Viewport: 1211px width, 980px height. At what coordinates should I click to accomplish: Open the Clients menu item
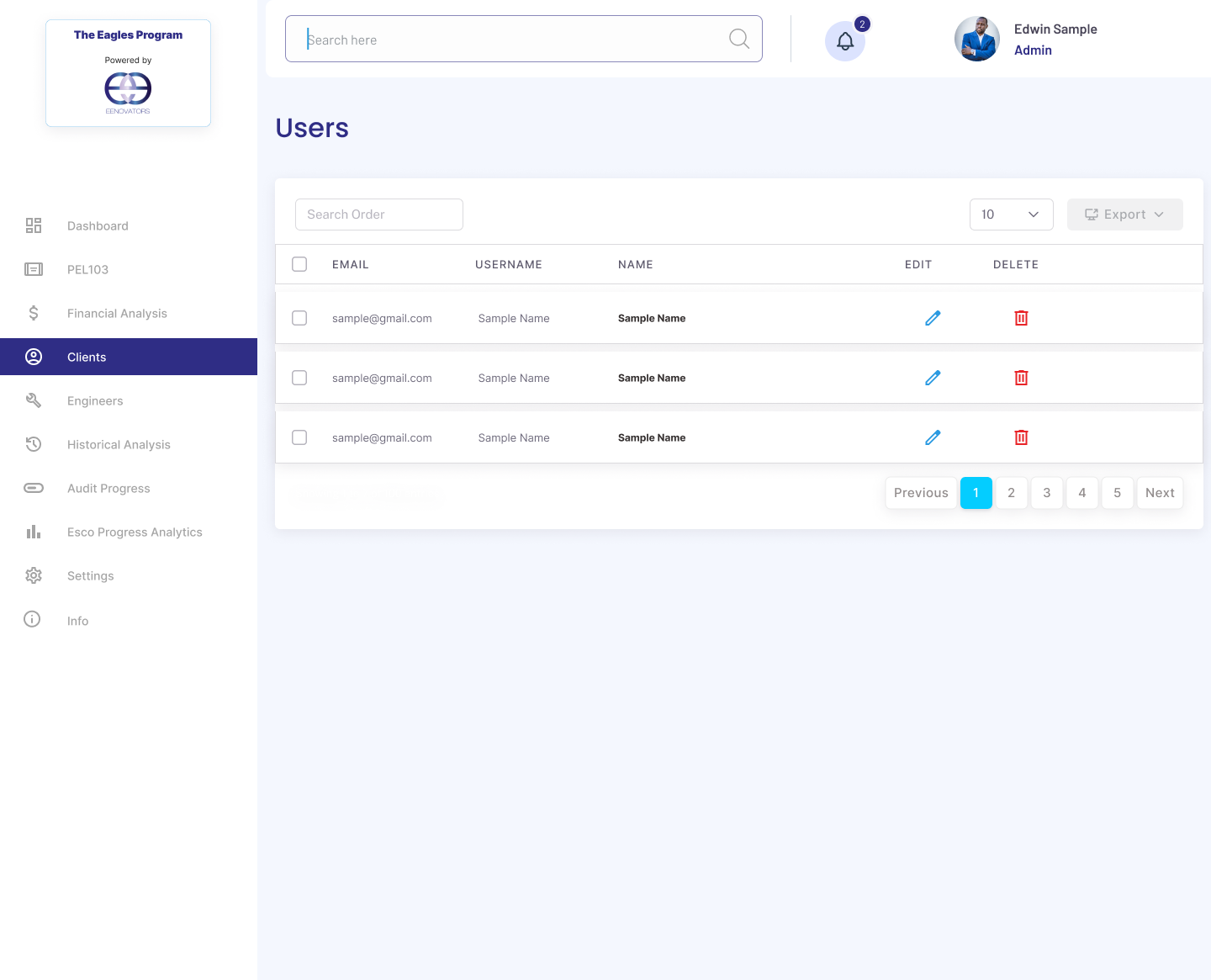click(x=129, y=357)
